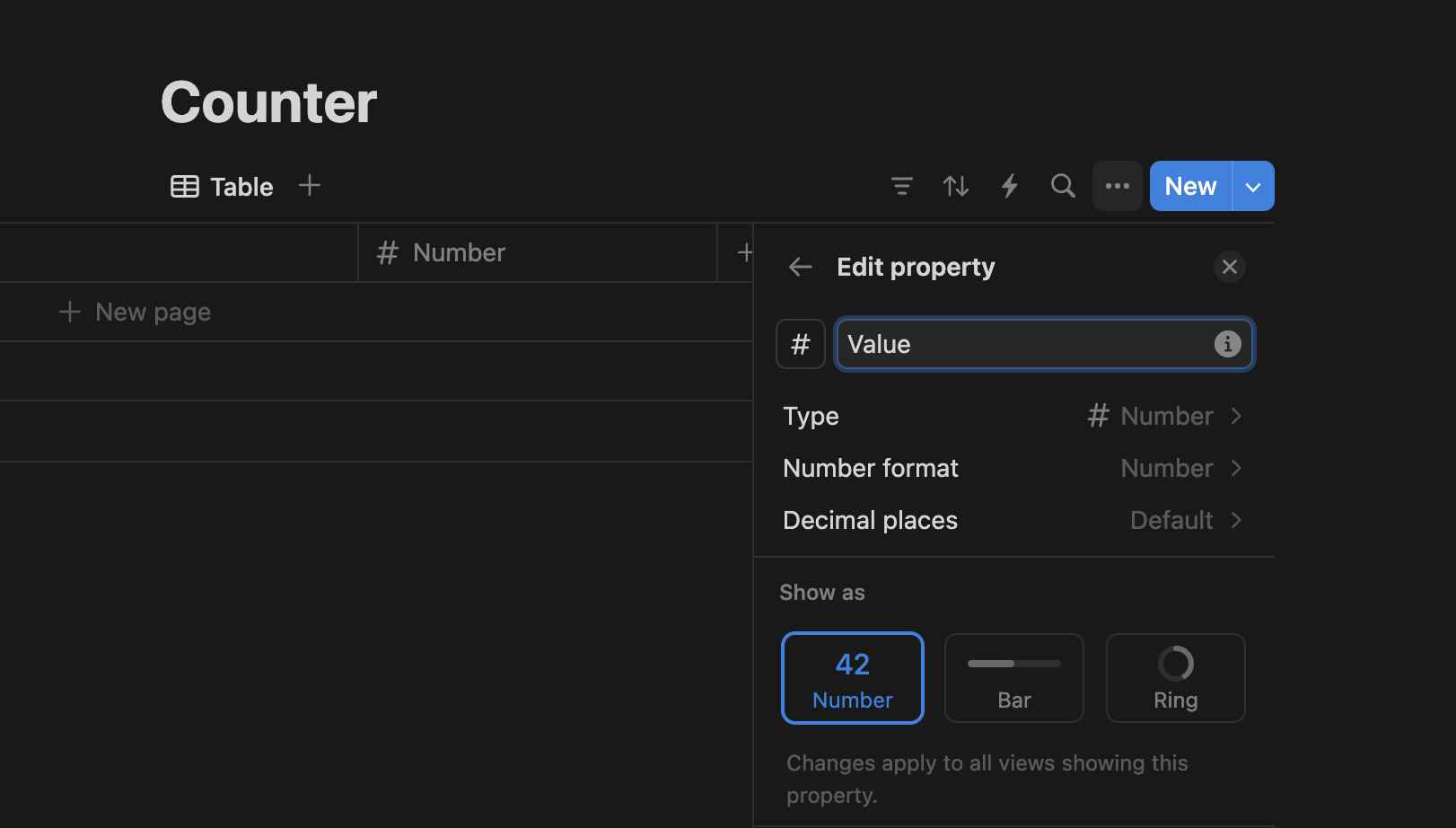Click inside the Value property name field
Viewport: 1456px width, 828px height.
point(987,344)
